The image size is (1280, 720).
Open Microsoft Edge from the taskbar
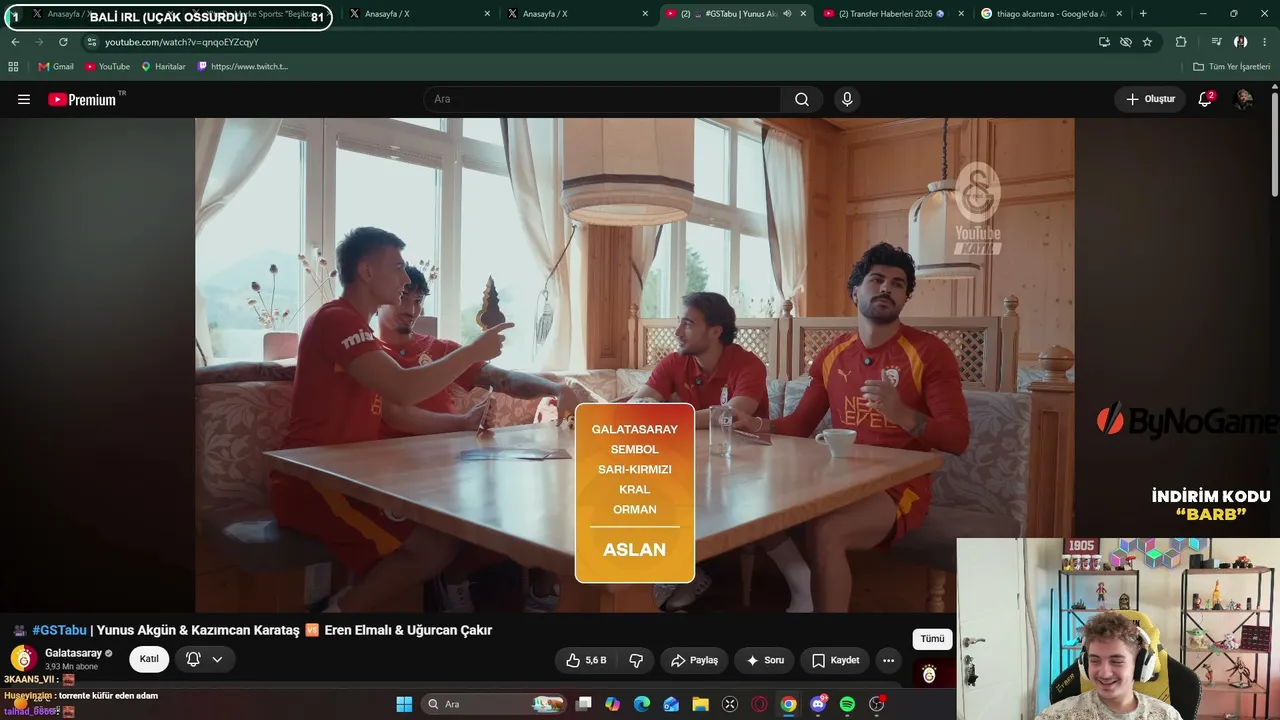[642, 704]
